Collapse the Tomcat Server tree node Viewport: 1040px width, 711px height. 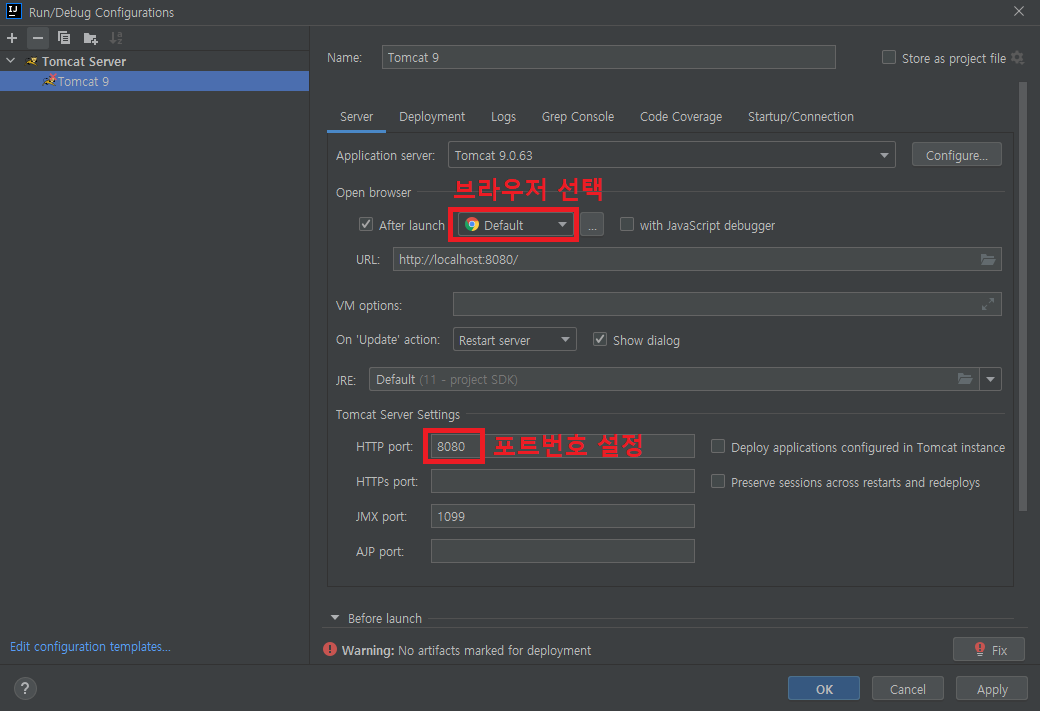(11, 60)
